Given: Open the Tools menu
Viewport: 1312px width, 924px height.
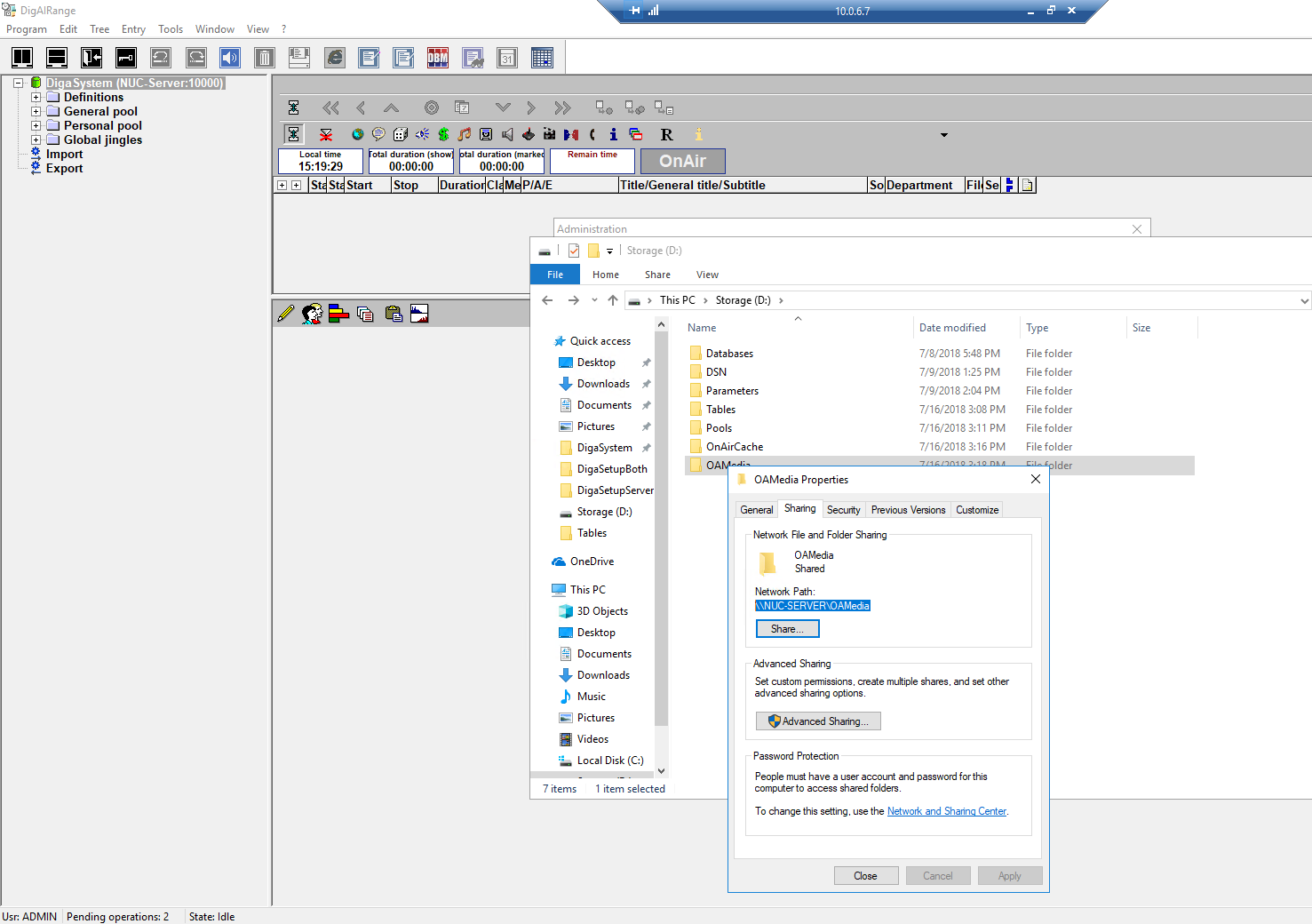Looking at the screenshot, I should 171,29.
